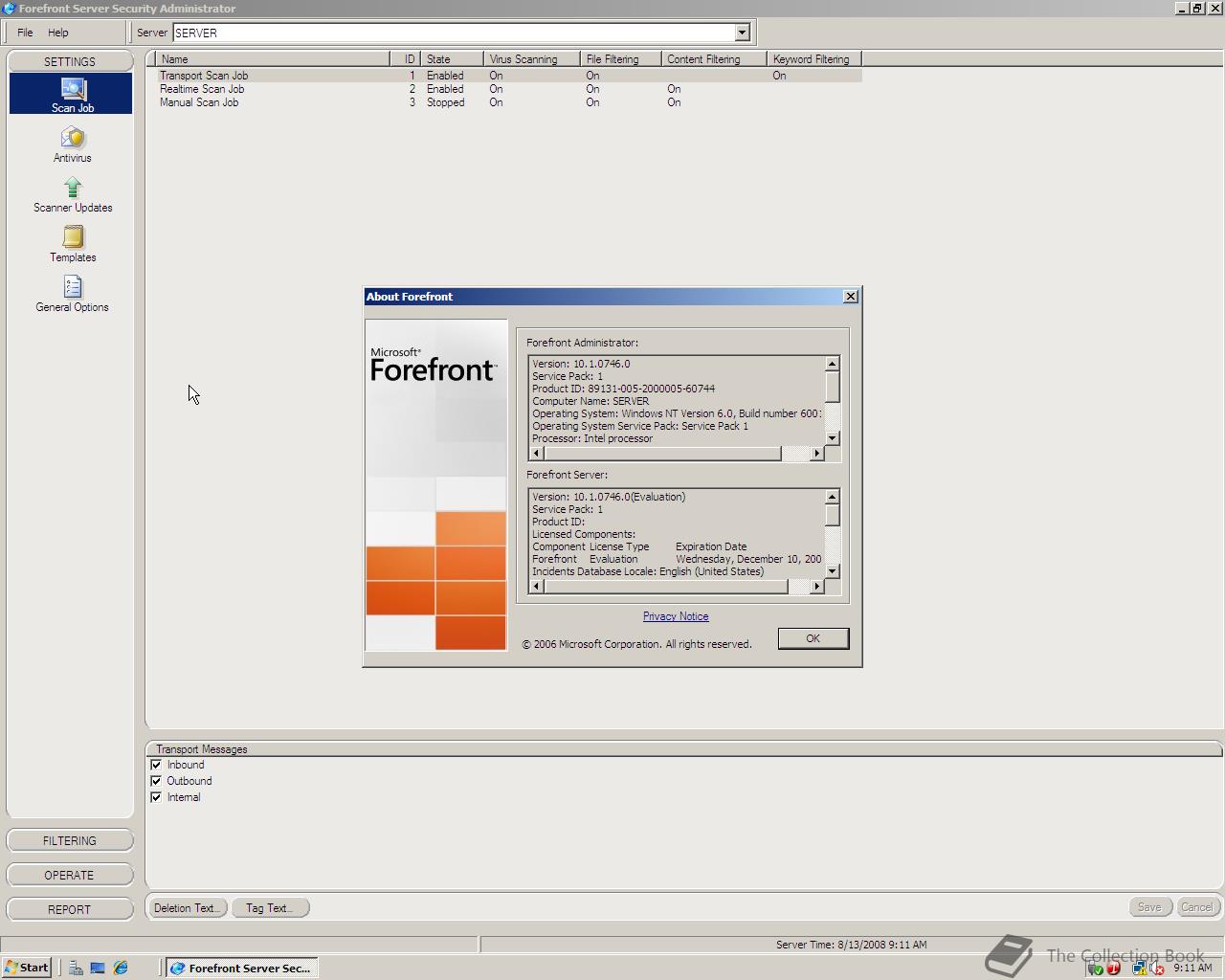Image resolution: width=1225 pixels, height=980 pixels.
Task: Click Forefront Administrator scroll down arrow
Action: click(832, 438)
